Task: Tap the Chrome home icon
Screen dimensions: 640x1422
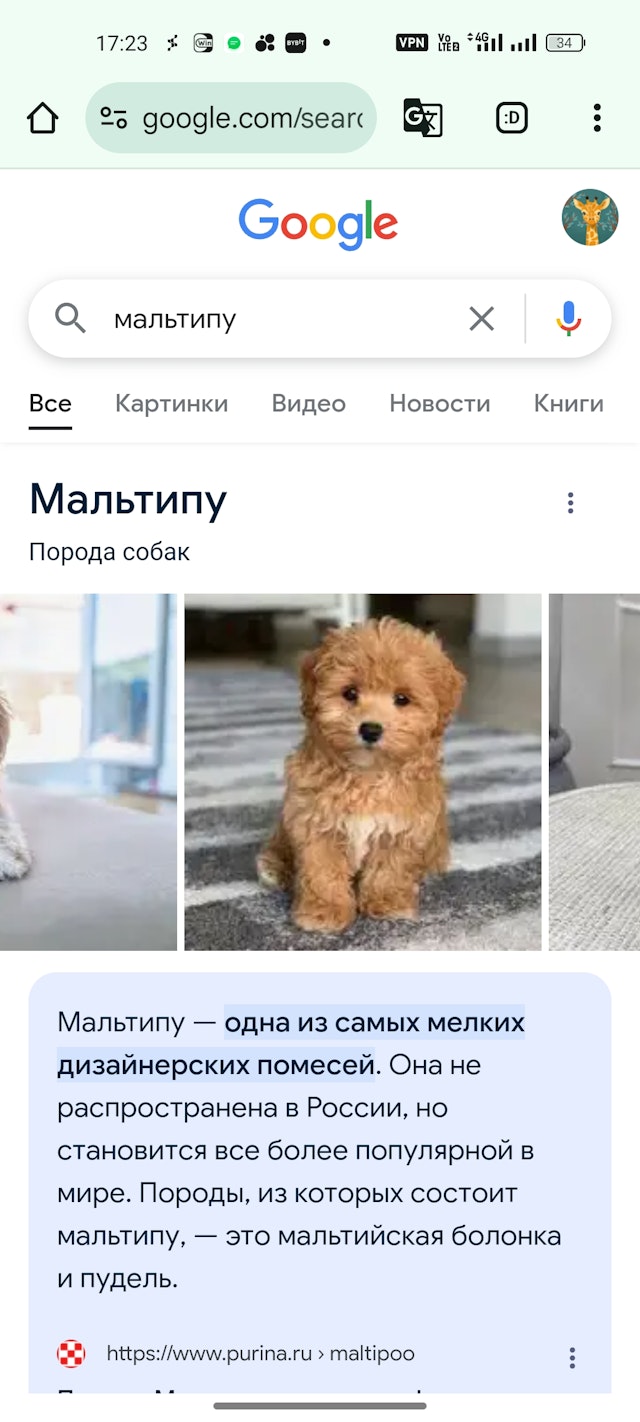Action: 42,118
